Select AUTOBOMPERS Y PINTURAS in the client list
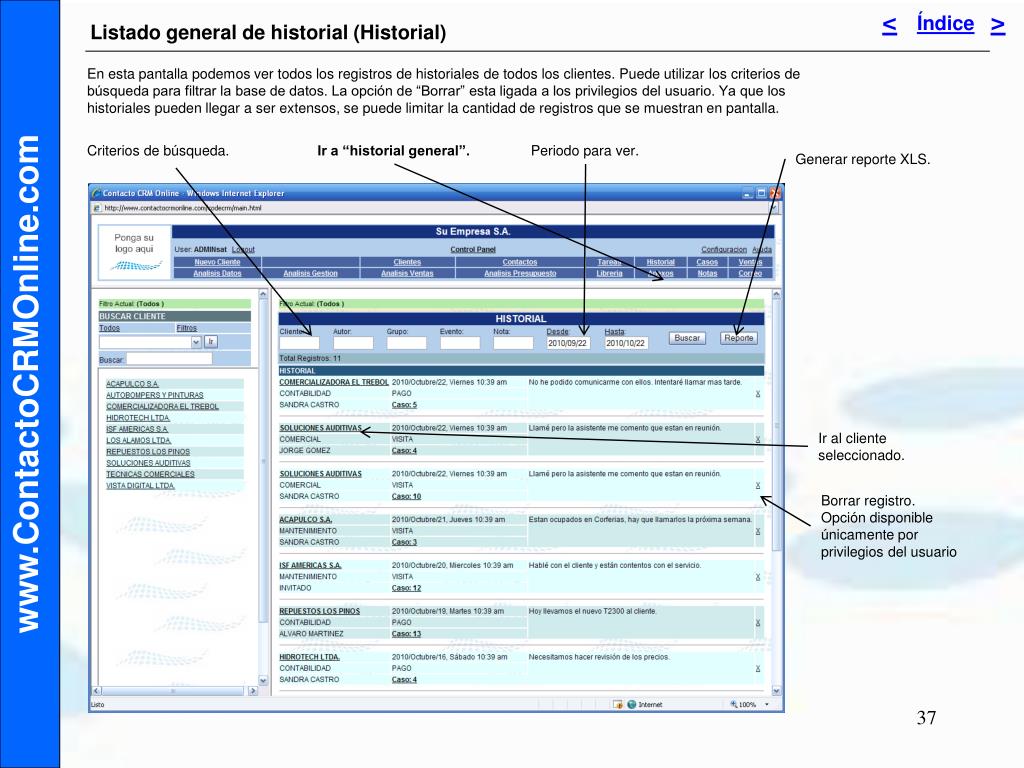 [x=155, y=395]
